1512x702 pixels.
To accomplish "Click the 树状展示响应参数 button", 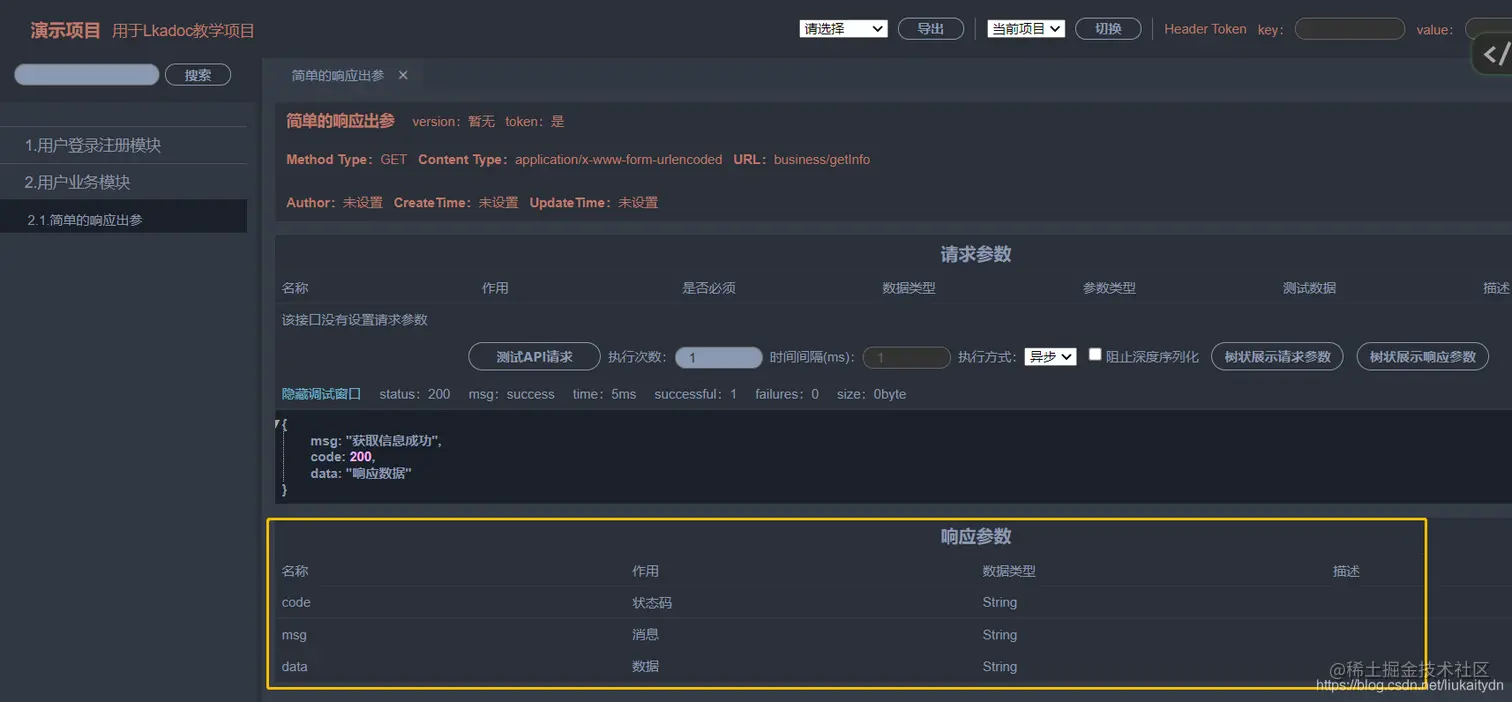I will (1422, 356).
